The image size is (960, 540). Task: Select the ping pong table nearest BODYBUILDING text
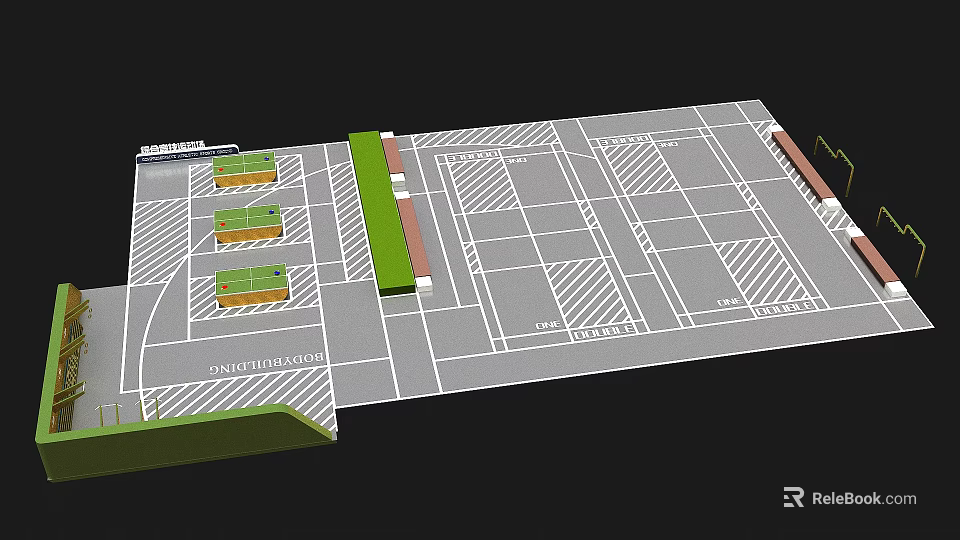click(252, 285)
